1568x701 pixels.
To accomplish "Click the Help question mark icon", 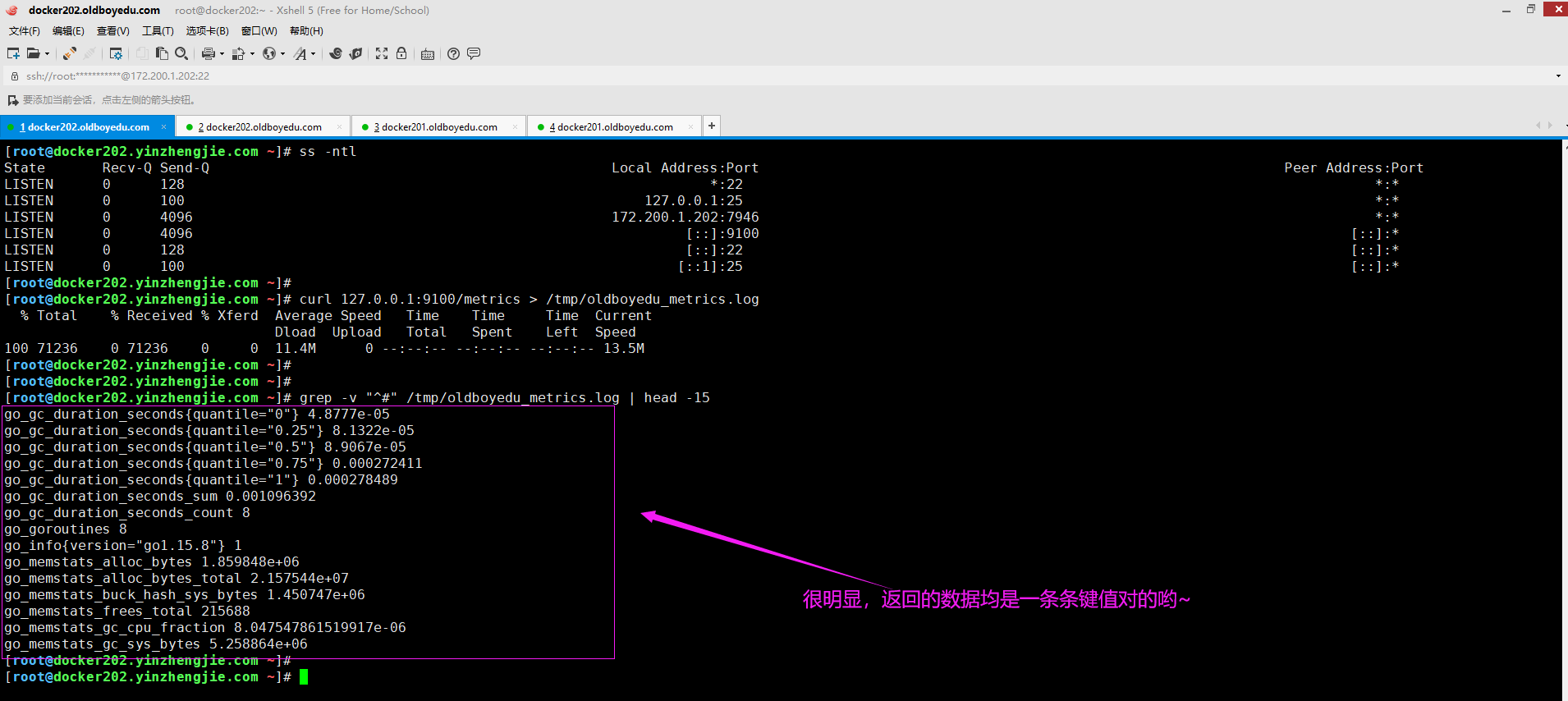I will [x=453, y=53].
